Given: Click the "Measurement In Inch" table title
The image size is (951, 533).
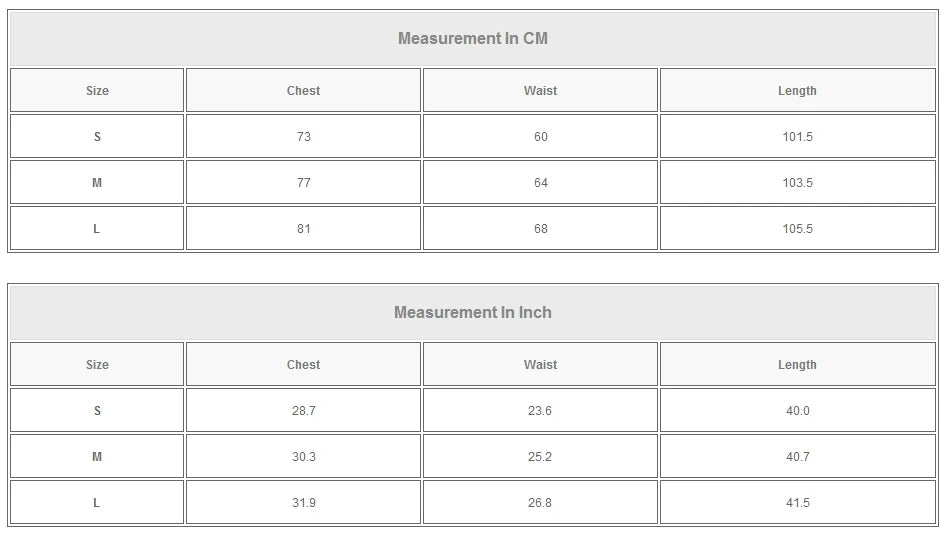Looking at the screenshot, I should click(x=473, y=313).
